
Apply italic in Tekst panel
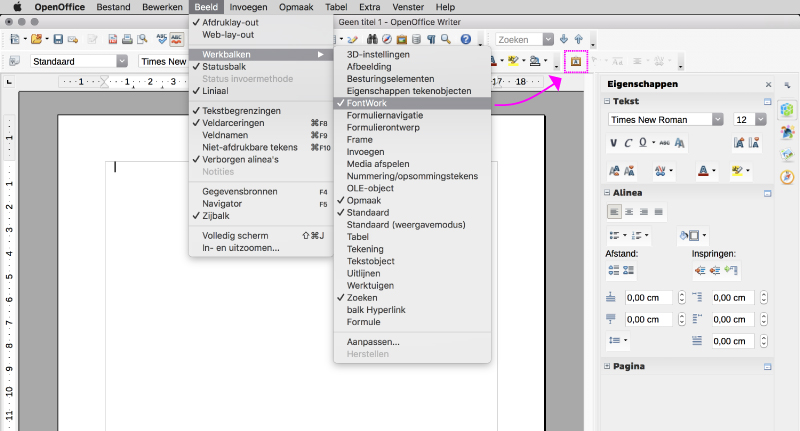(628, 143)
